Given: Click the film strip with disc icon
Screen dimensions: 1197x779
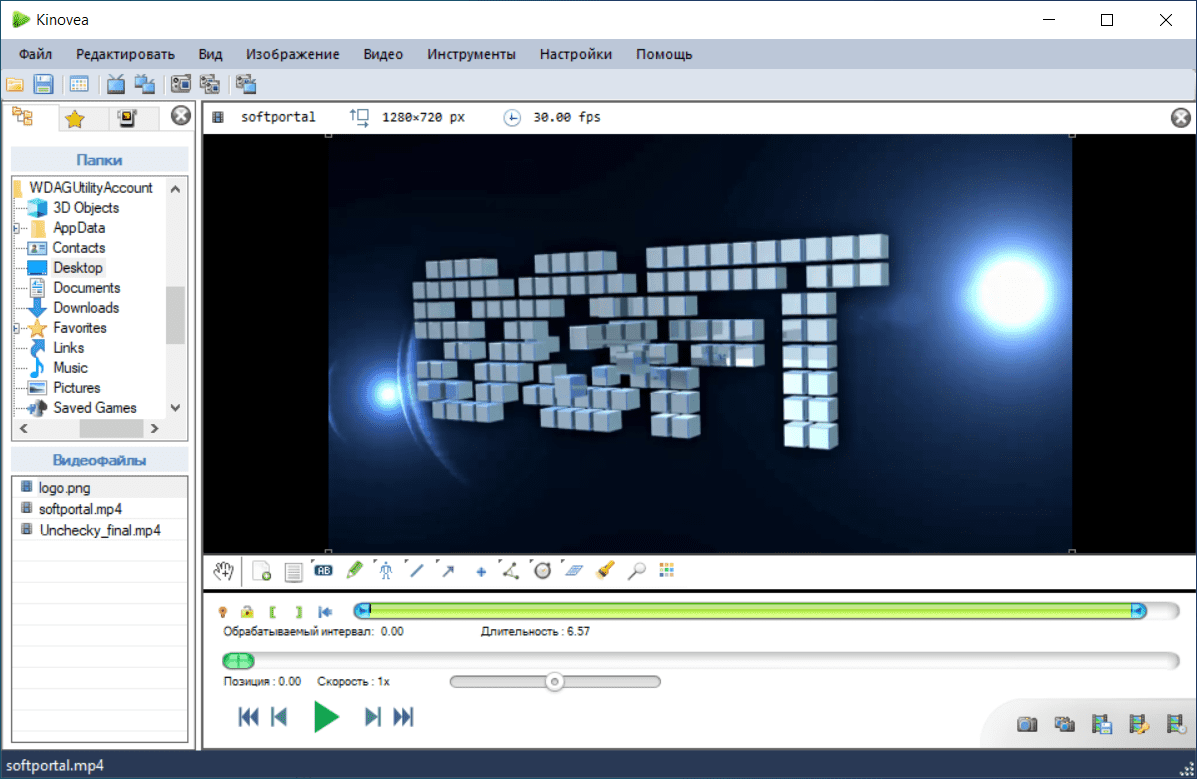Looking at the screenshot, I should (1176, 723).
